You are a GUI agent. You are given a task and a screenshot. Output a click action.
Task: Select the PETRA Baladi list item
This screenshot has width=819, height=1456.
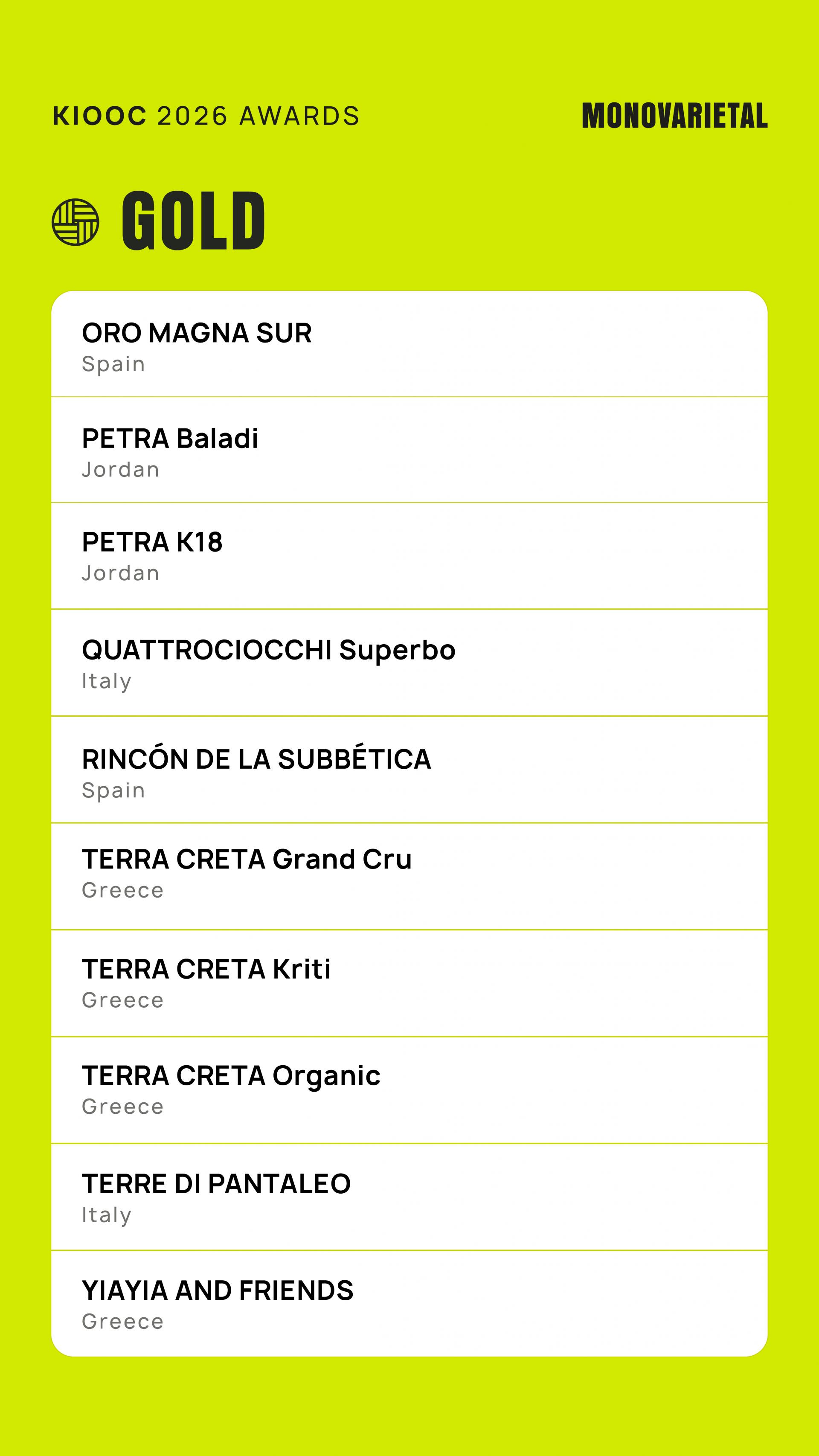pyautogui.click(x=409, y=450)
